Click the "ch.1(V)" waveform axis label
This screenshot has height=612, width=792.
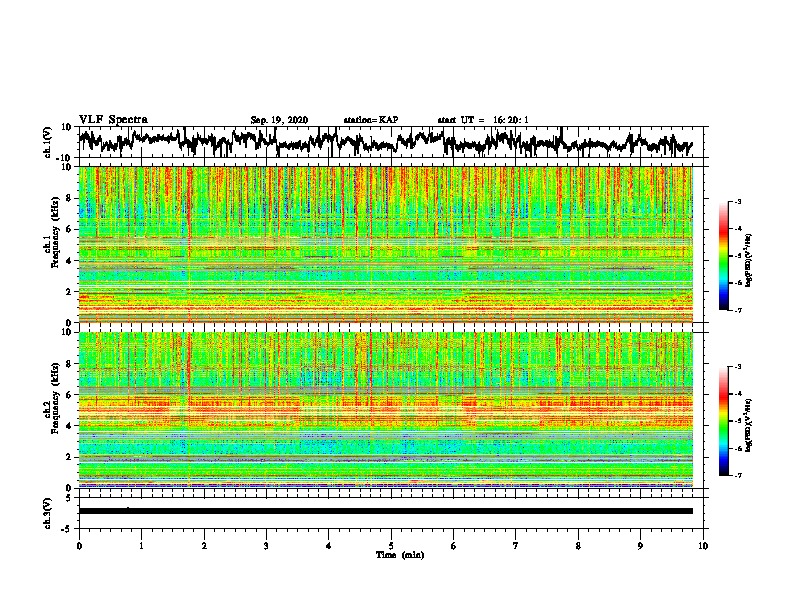(x=47, y=142)
